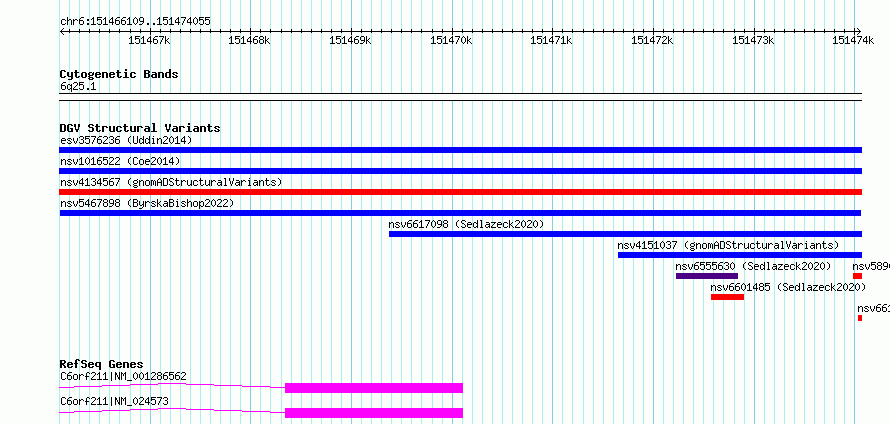The width and height of the screenshot is (890, 424).
Task: Click the esv3576236 (Uddin2014) blue variant bar
Action: [460, 150]
